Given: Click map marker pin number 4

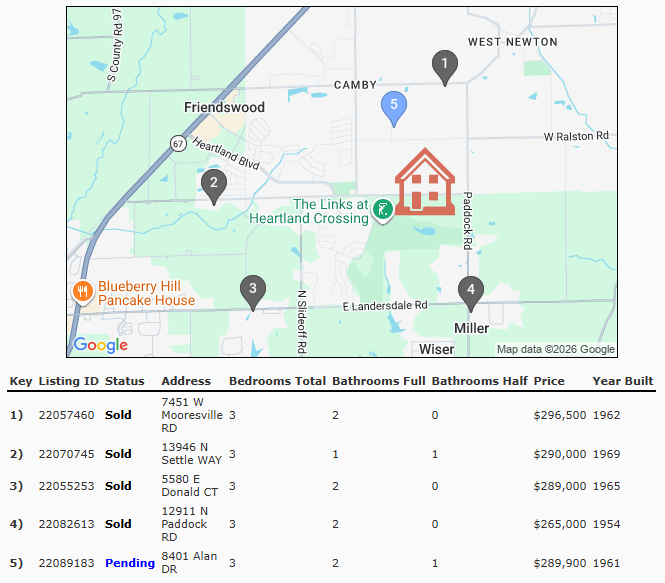Looking at the screenshot, I should 471,294.
